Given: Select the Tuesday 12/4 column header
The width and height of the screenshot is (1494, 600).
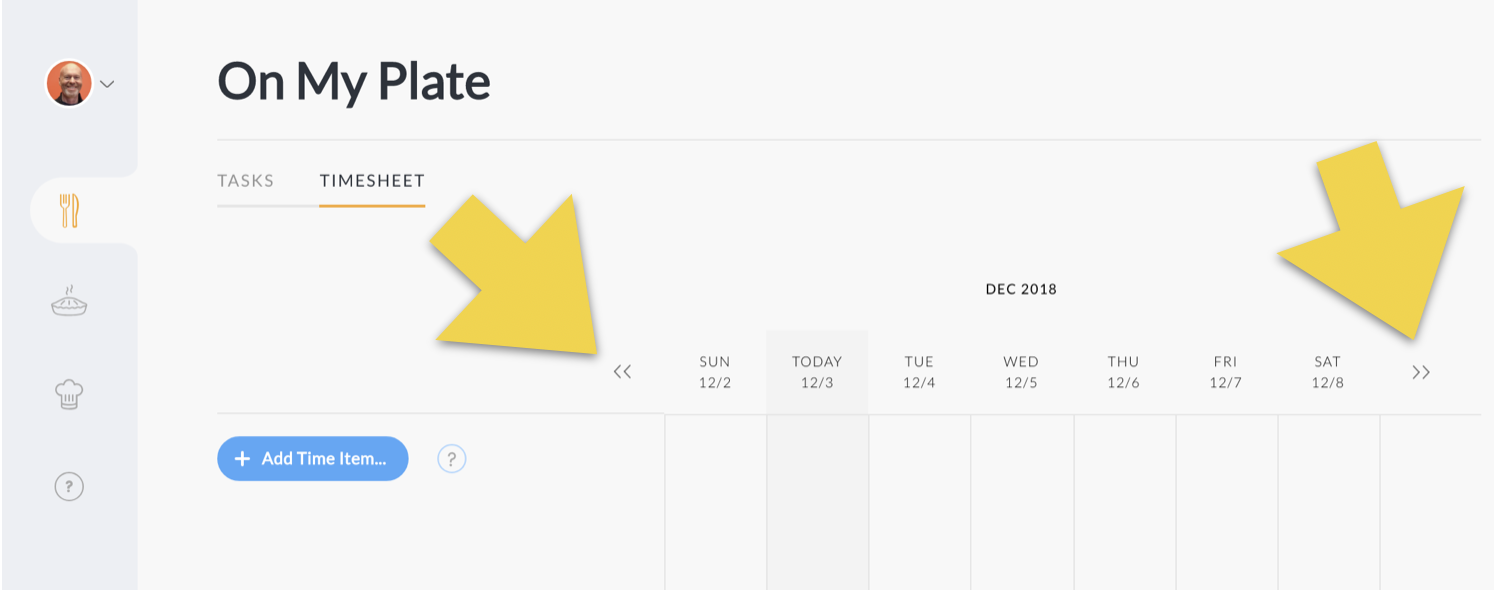Looking at the screenshot, I should [919, 372].
